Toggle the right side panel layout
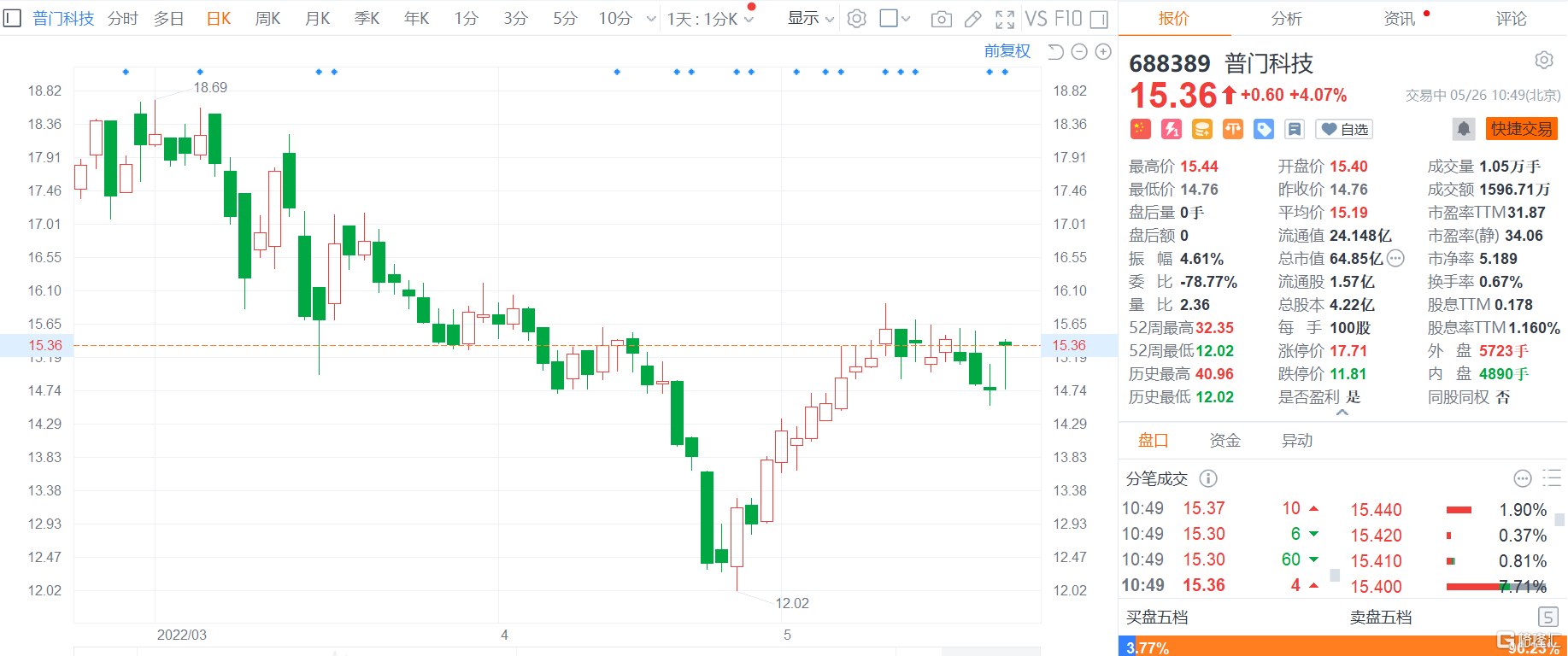The height and width of the screenshot is (656, 1568). [x=1099, y=19]
